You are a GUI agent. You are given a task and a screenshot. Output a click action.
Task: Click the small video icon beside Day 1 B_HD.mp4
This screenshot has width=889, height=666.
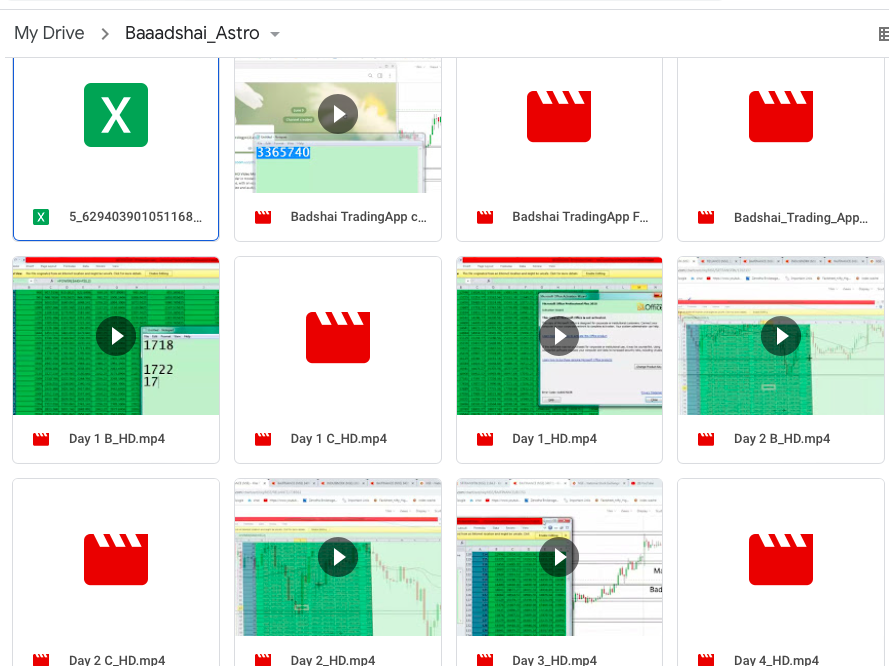(x=41, y=439)
